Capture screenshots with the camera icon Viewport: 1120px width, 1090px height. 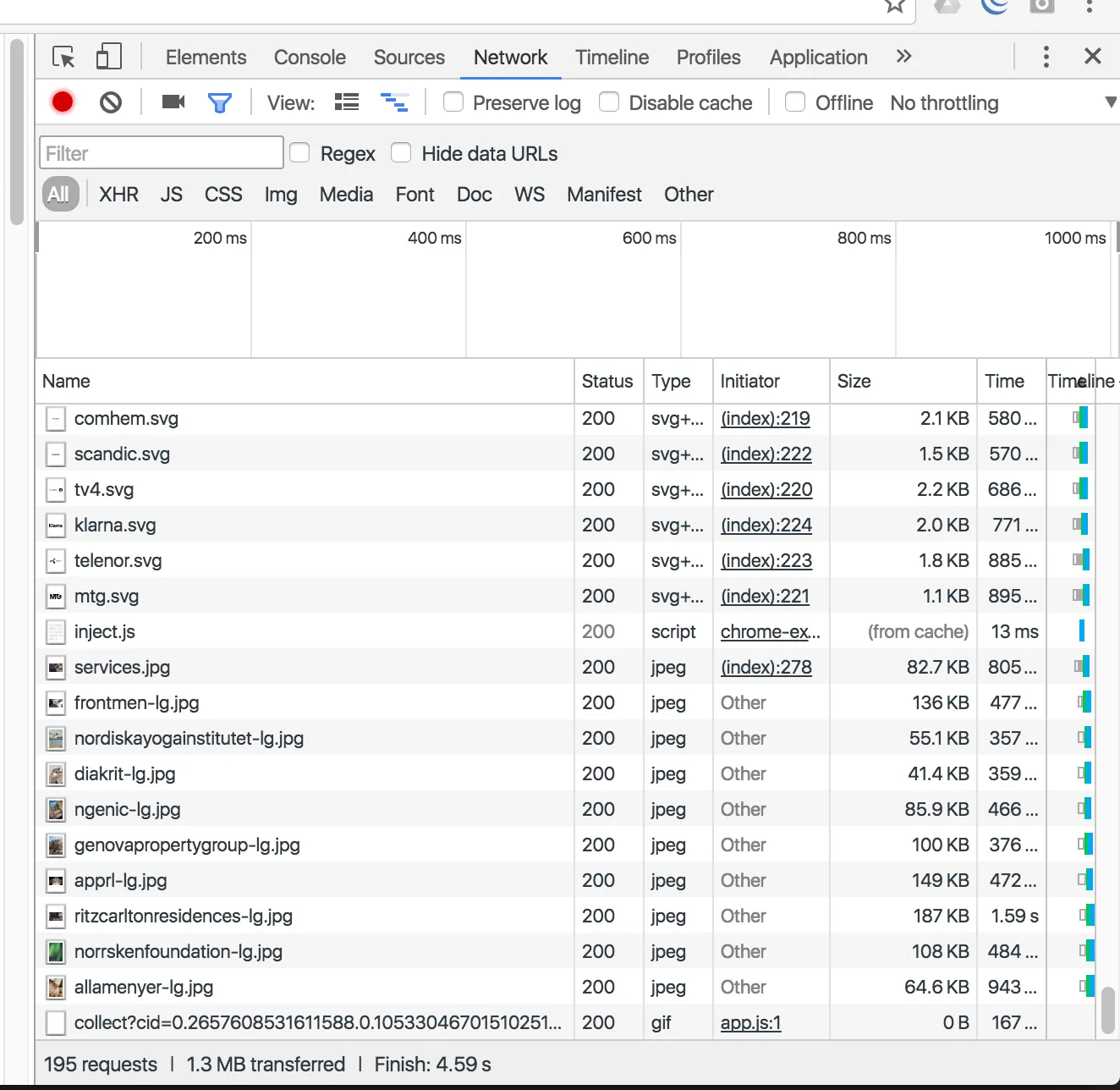[x=173, y=102]
